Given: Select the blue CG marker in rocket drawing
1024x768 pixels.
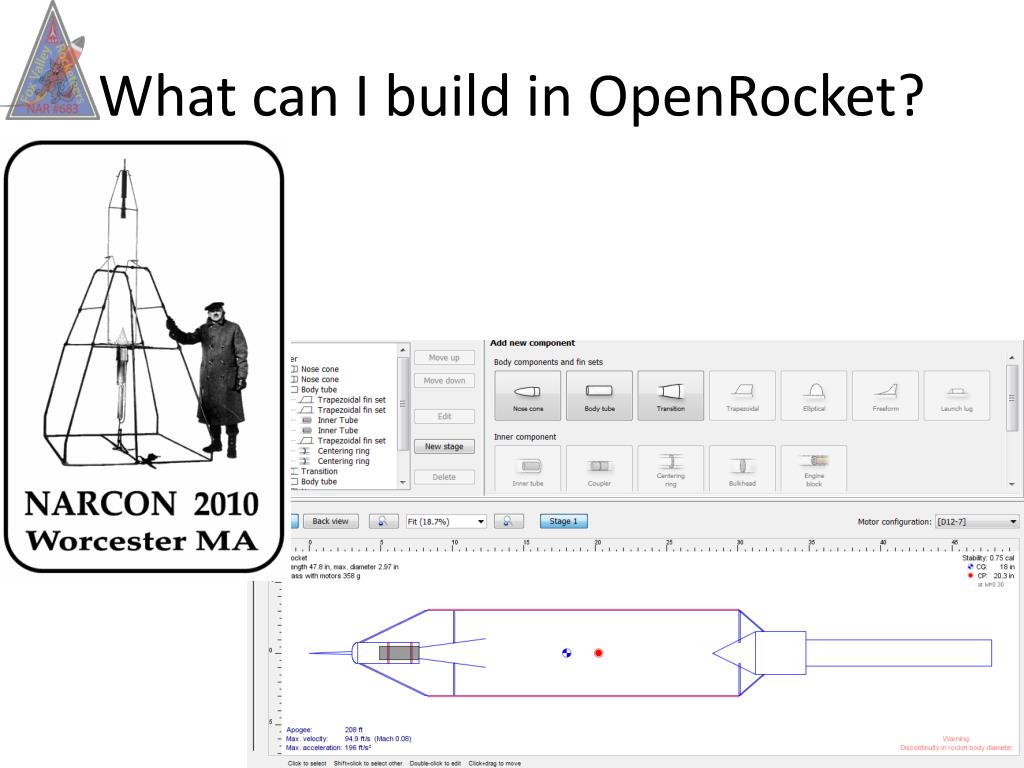Looking at the screenshot, I should point(566,652).
